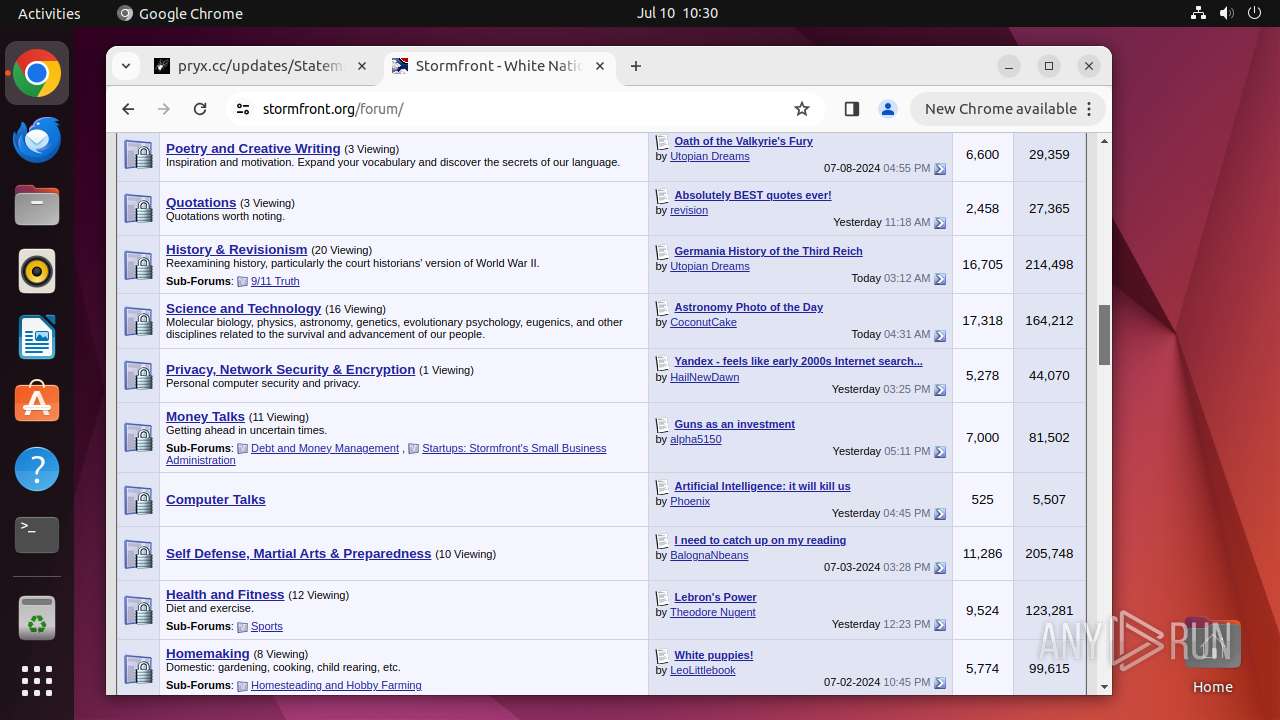Open the Google Chrome app menu in top bar

(x=180, y=13)
